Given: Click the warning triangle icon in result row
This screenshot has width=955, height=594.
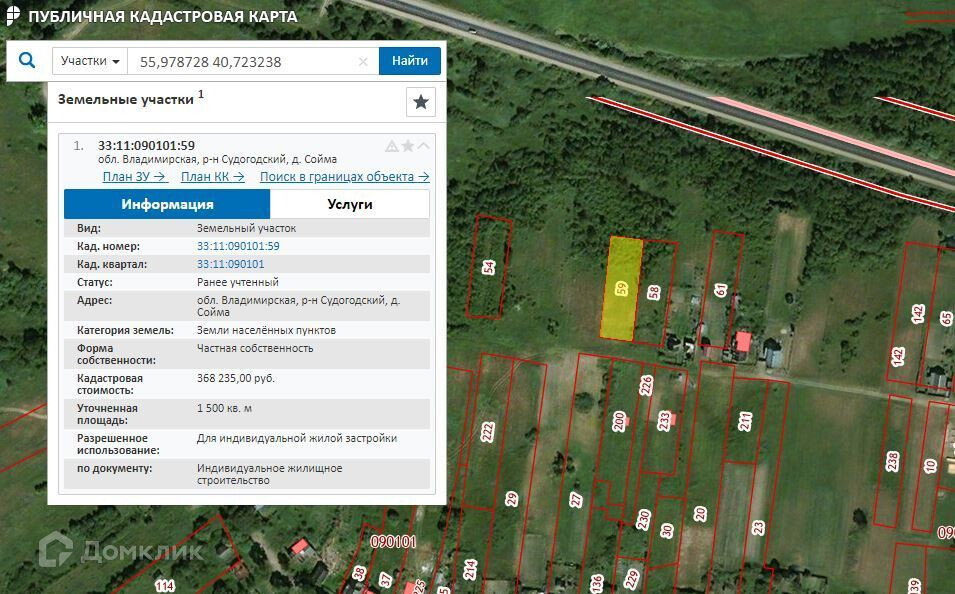Looking at the screenshot, I should click(392, 146).
